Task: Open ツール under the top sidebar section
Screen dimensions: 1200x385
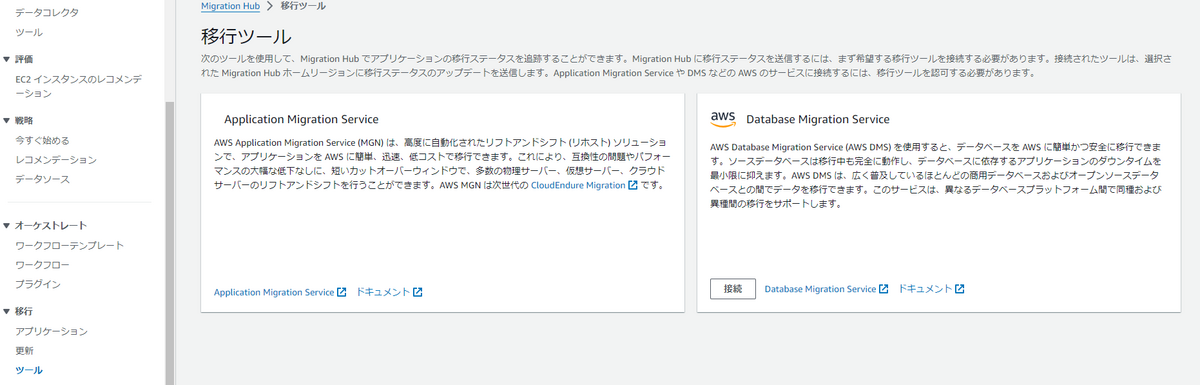Action: [x=29, y=33]
